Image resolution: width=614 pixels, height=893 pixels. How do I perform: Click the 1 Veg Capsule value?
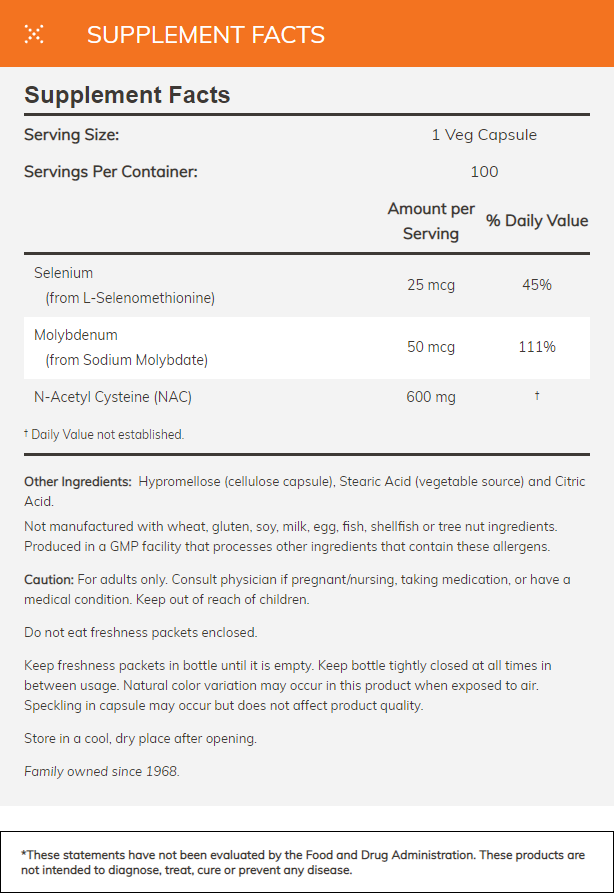(484, 135)
